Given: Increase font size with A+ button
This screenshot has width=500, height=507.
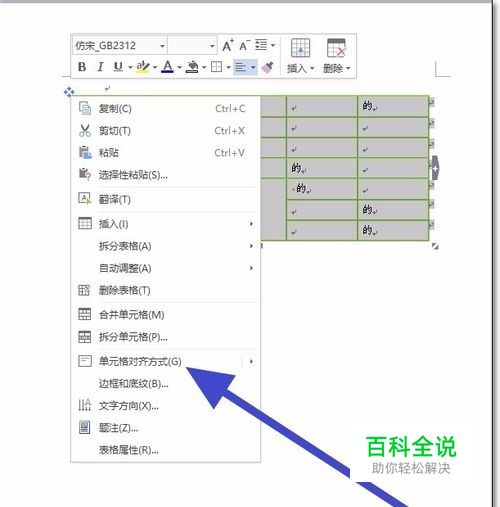Looking at the screenshot, I should coord(228,45).
